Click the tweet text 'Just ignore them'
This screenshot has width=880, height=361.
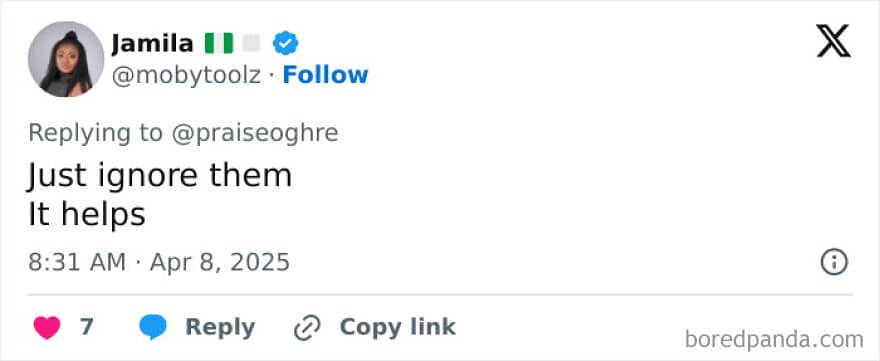click(x=160, y=176)
